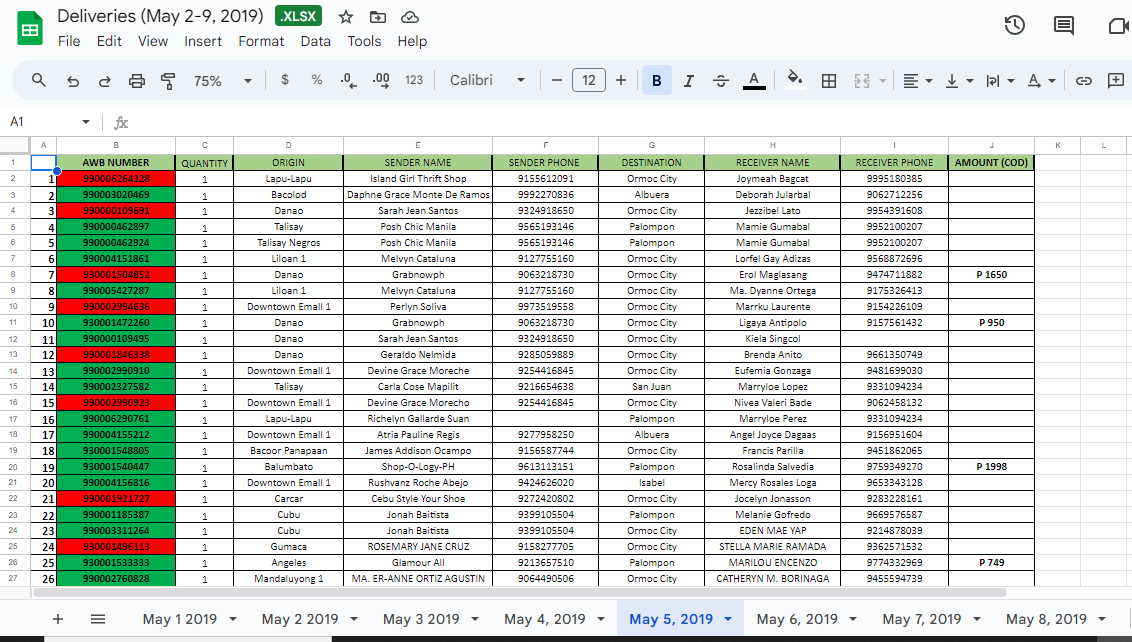Click the move to folder icon
Image resolution: width=1132 pixels, height=642 pixels.
tap(378, 17)
